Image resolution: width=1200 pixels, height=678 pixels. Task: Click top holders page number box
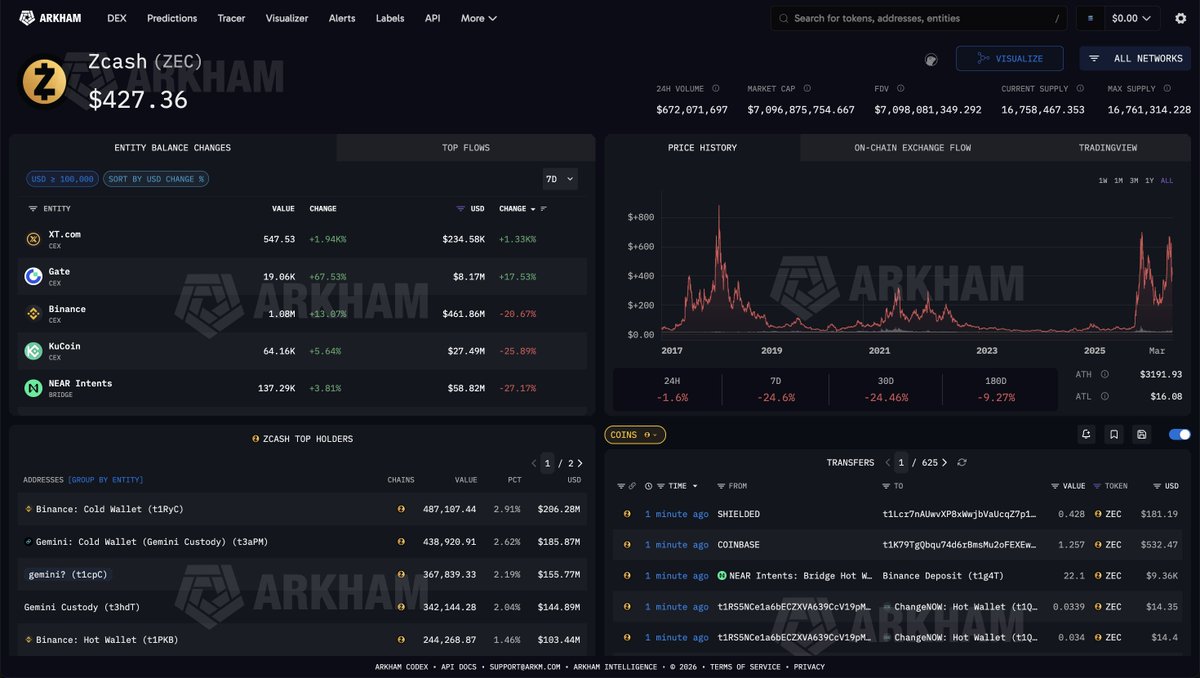[547, 463]
